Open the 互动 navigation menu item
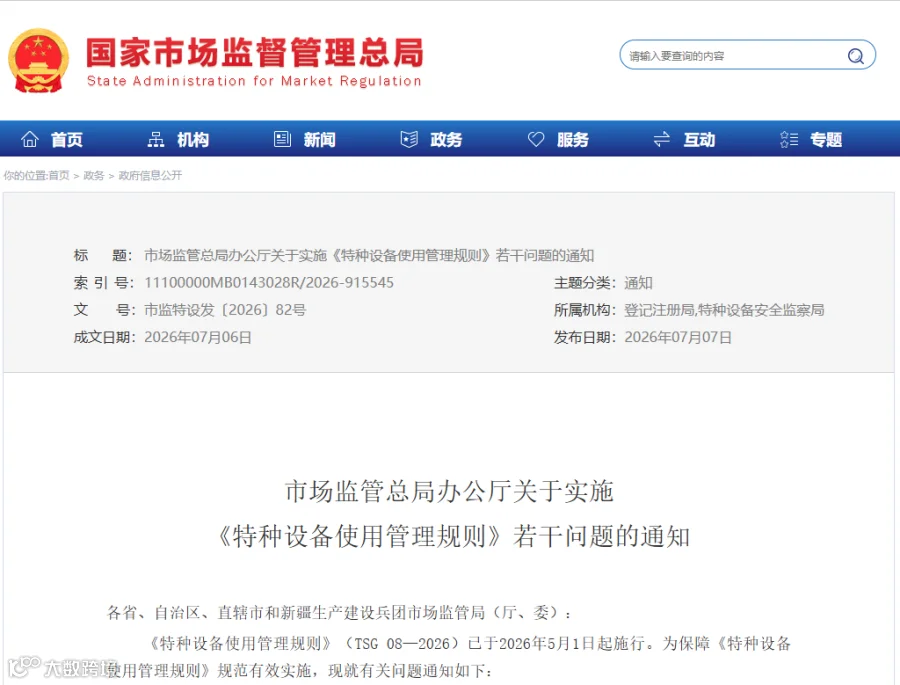Screen dimensions: 900x685 pyautogui.click(x=699, y=140)
